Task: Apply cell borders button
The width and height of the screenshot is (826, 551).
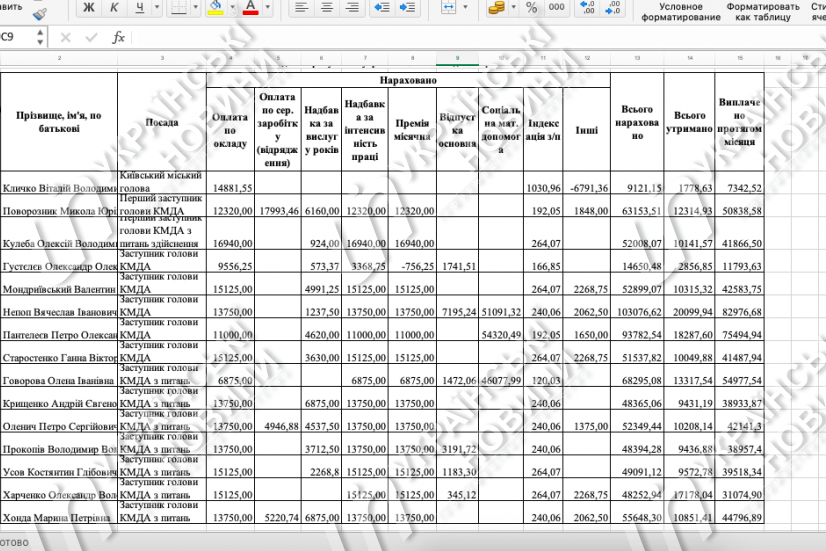Action: tap(179, 7)
